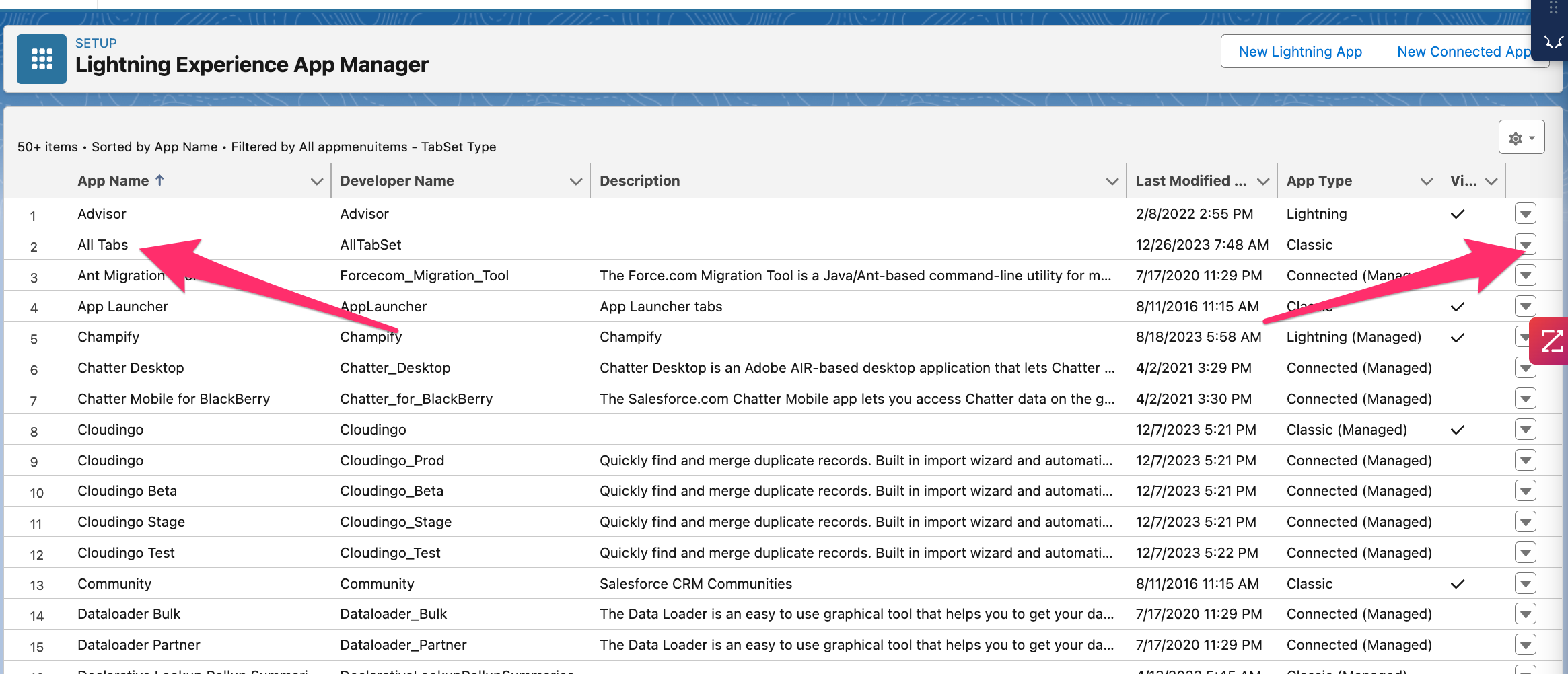Click the App Manager grid icon
The width and height of the screenshot is (1568, 674).
click(x=42, y=59)
